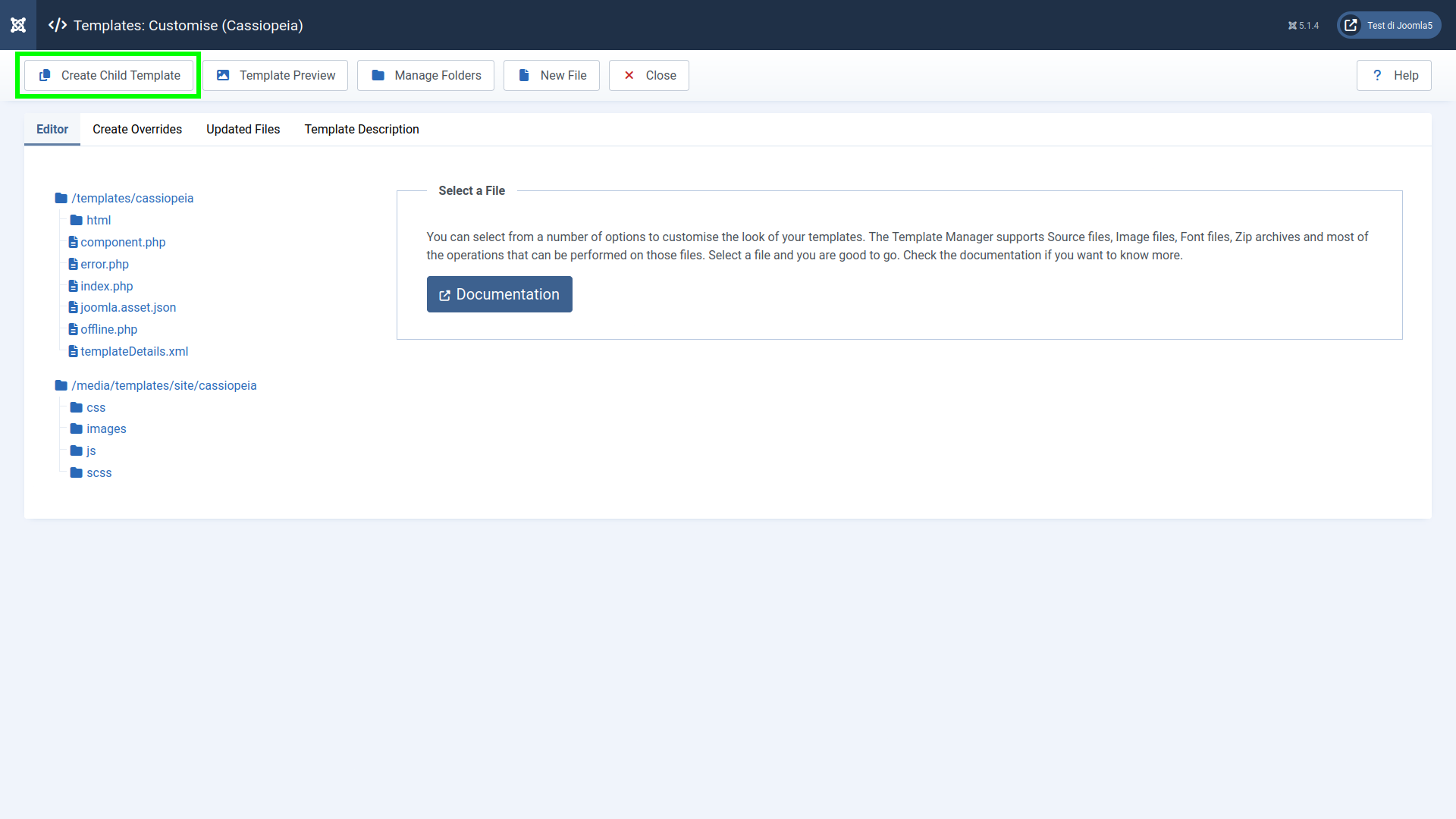Click the folder icon beside html

(77, 220)
